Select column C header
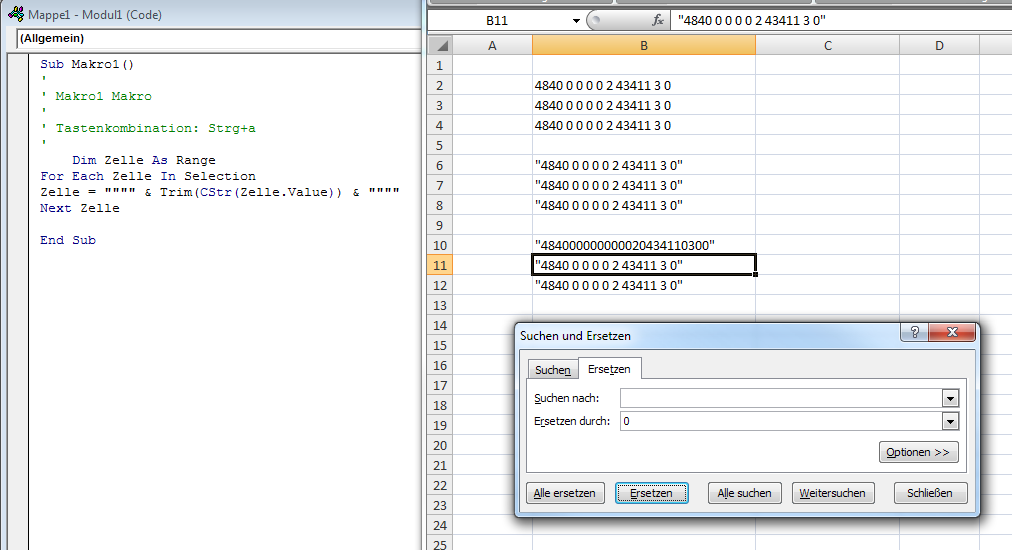1012x550 pixels. 827,46
